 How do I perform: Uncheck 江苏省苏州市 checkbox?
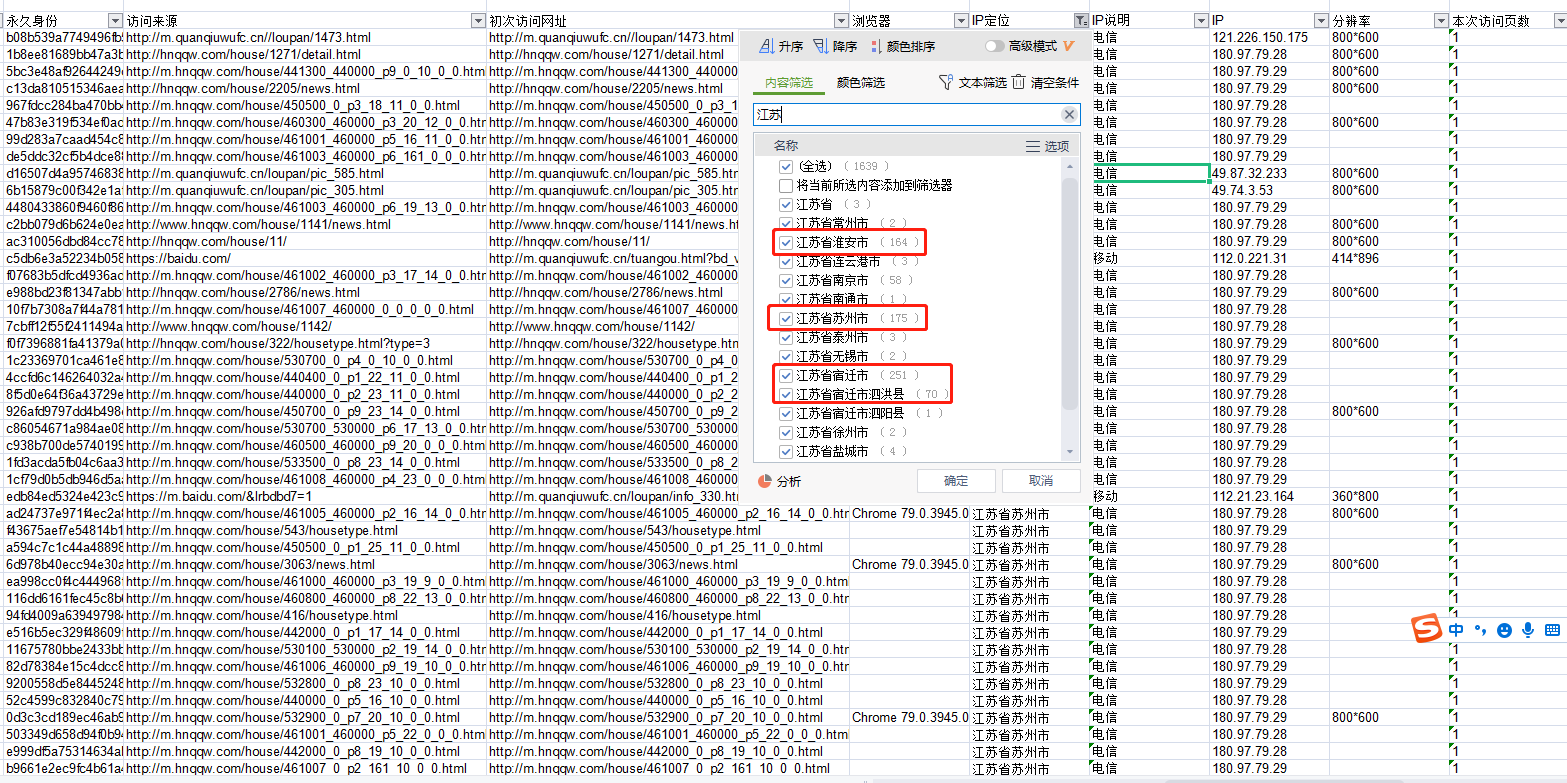(x=786, y=318)
